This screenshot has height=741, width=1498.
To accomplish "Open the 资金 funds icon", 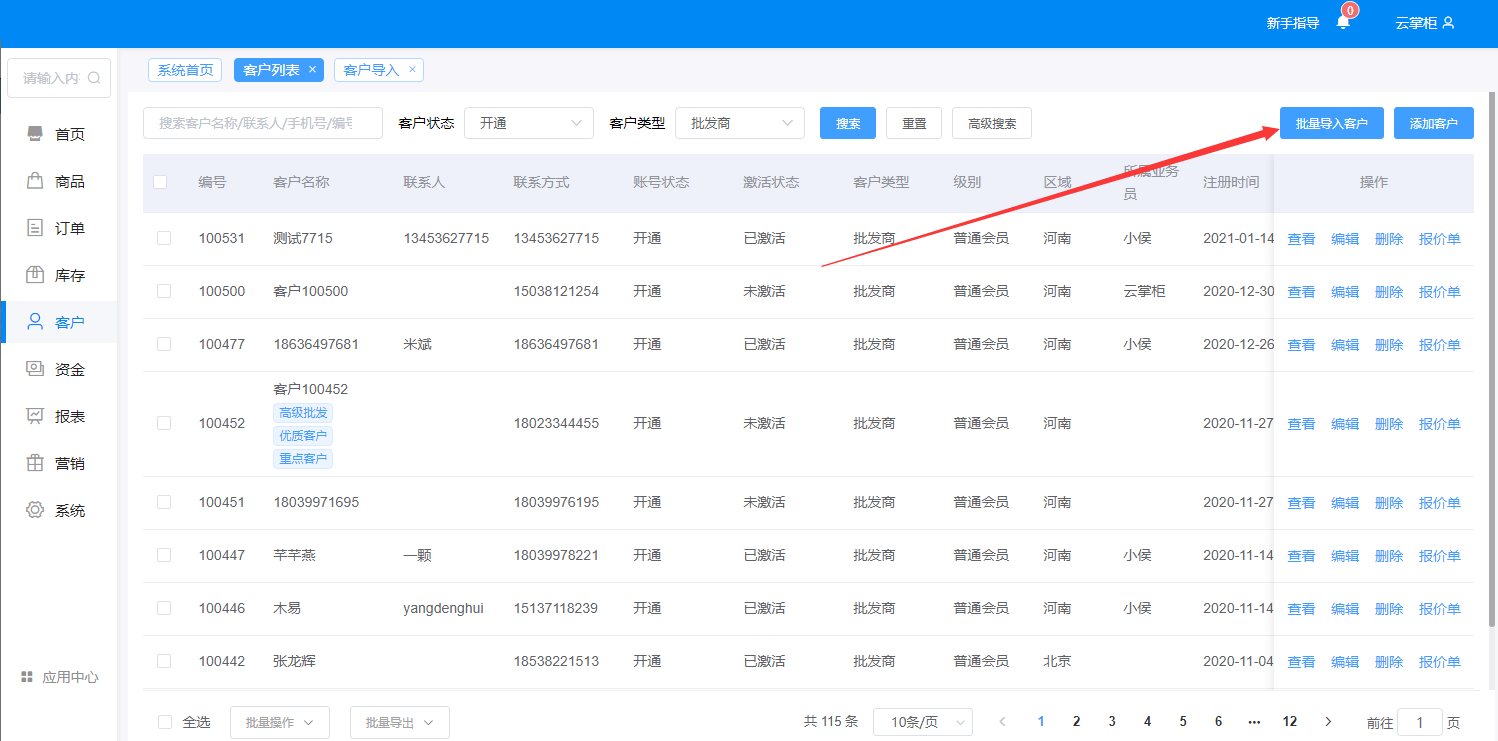I will coord(35,369).
